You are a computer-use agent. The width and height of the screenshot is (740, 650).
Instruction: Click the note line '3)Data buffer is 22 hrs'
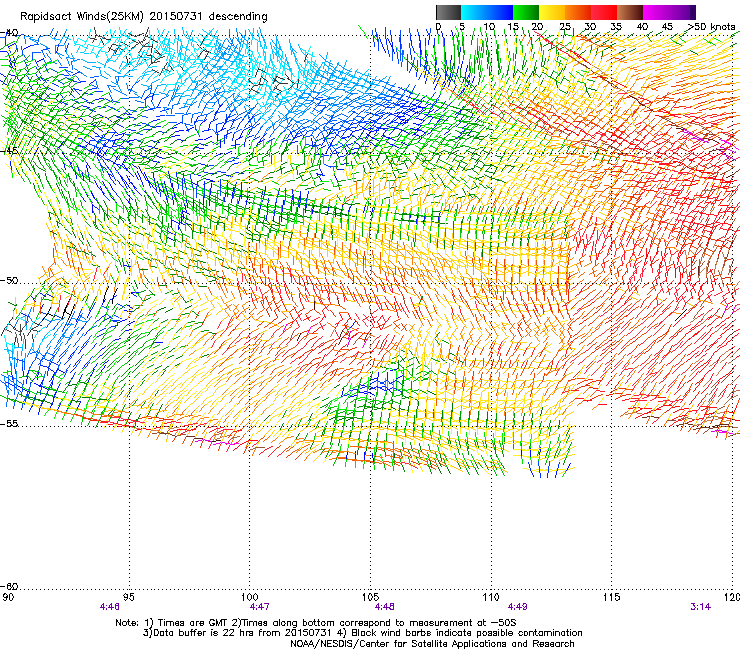pyautogui.click(x=362, y=633)
